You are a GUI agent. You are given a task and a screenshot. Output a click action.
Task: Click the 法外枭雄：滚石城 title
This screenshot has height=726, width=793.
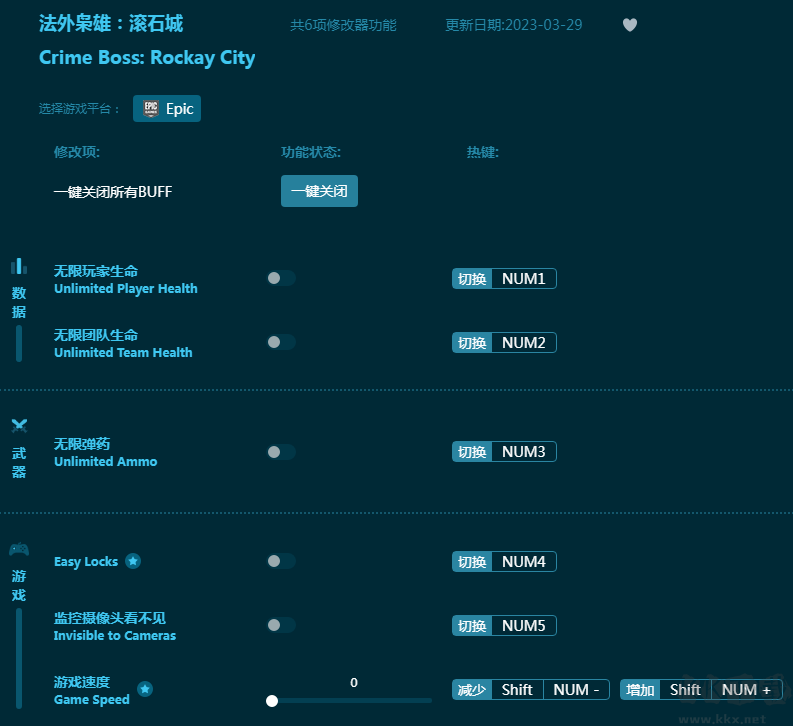111,24
